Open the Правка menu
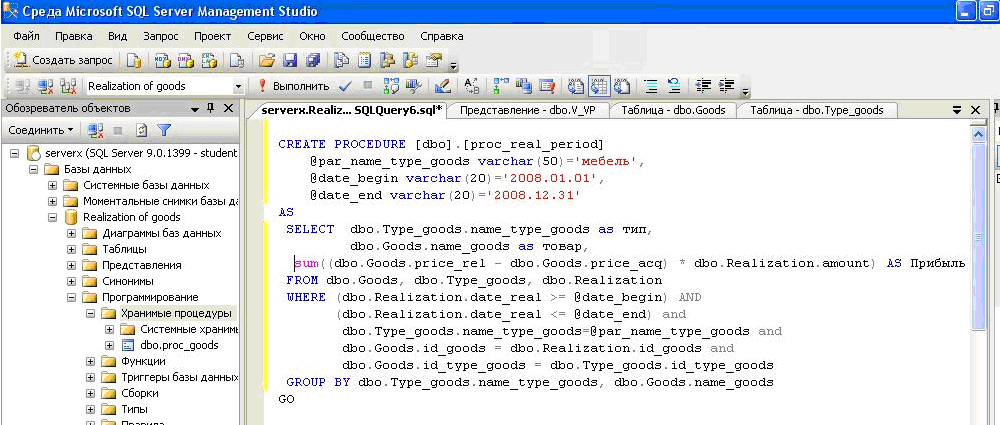This screenshot has width=1000, height=425. coord(73,36)
